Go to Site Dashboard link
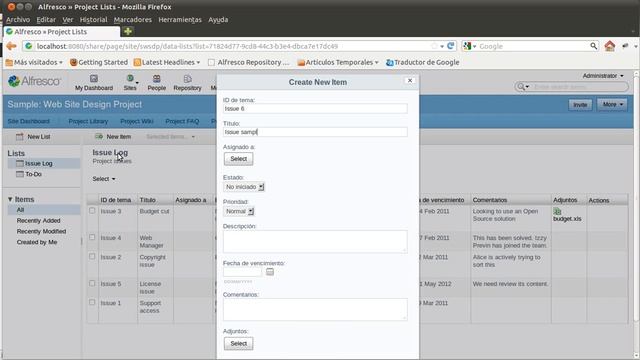Image resolution: width=640 pixels, height=360 pixels. click(29, 121)
